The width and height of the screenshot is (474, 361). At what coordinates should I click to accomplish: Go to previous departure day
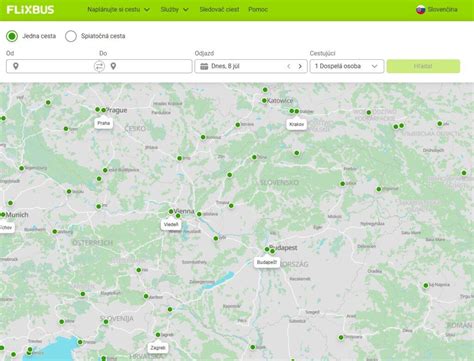[289, 66]
